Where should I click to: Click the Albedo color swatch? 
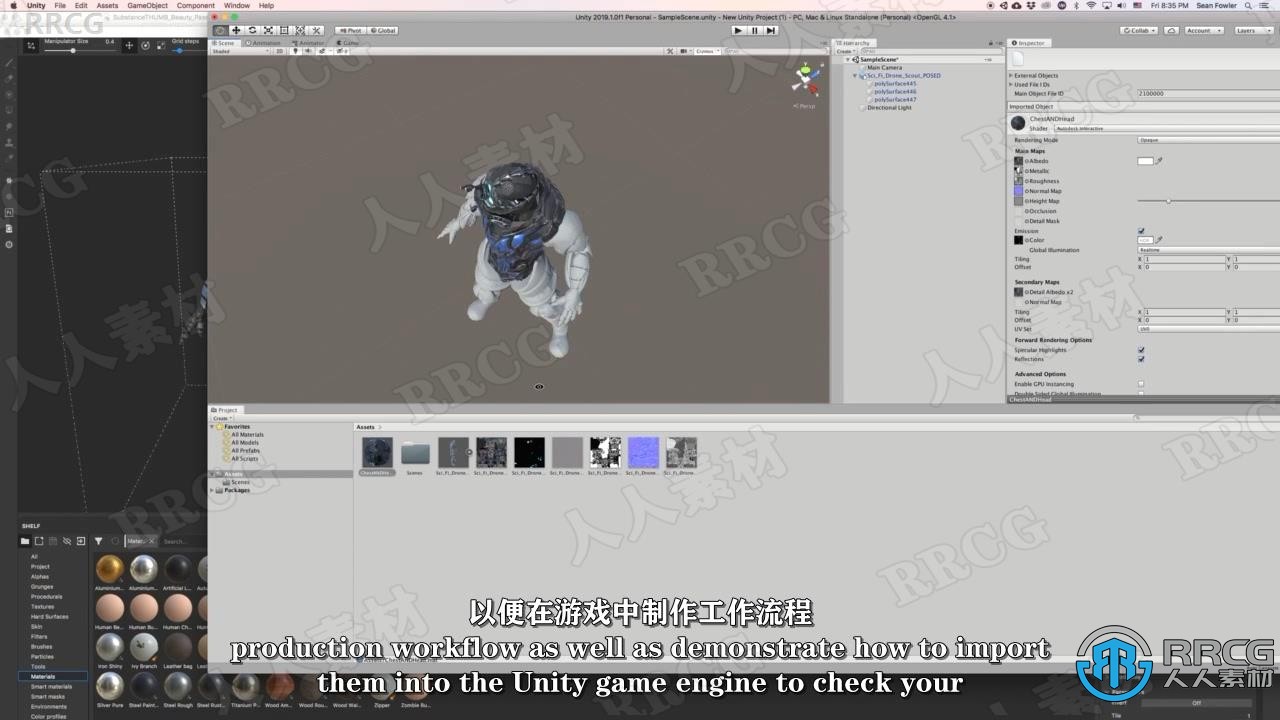tap(1145, 161)
